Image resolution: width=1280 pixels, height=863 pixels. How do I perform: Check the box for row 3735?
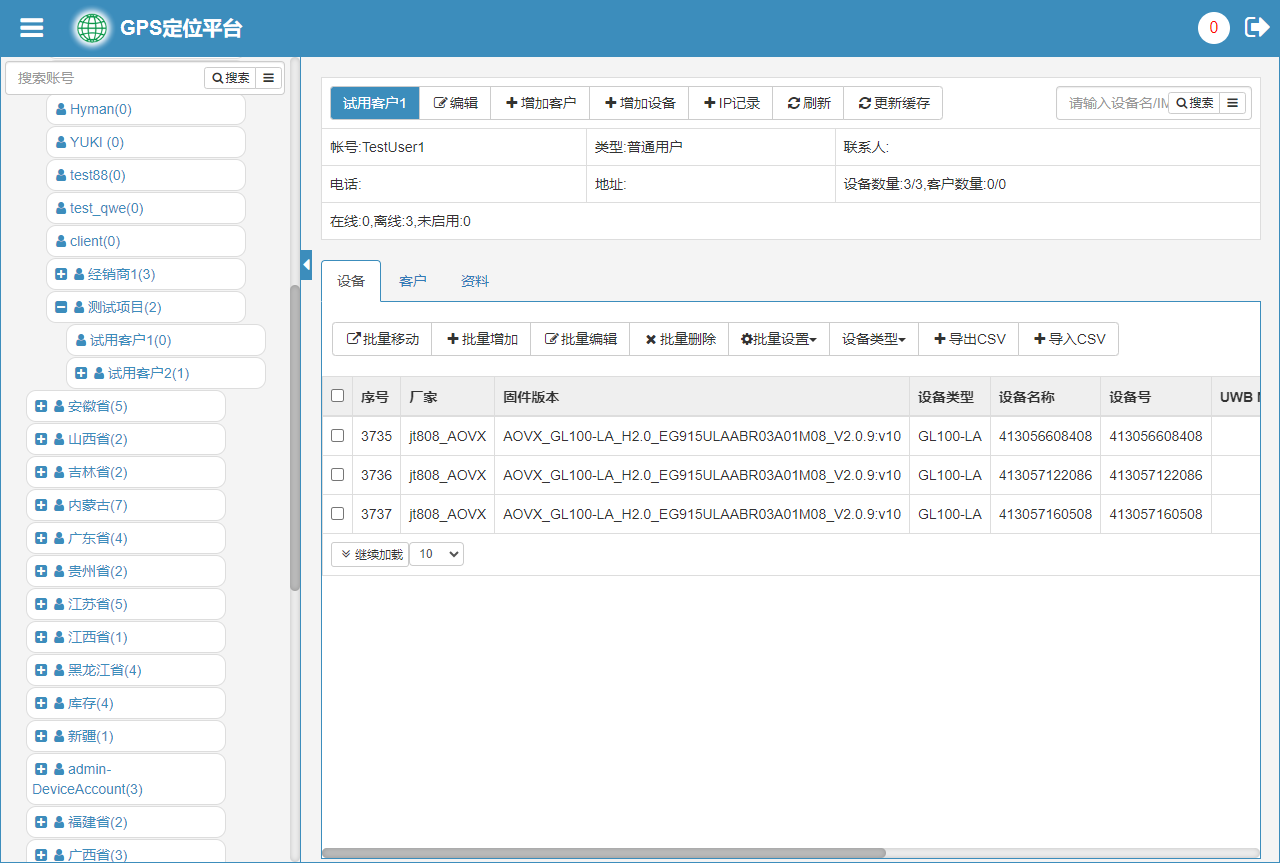(x=337, y=436)
